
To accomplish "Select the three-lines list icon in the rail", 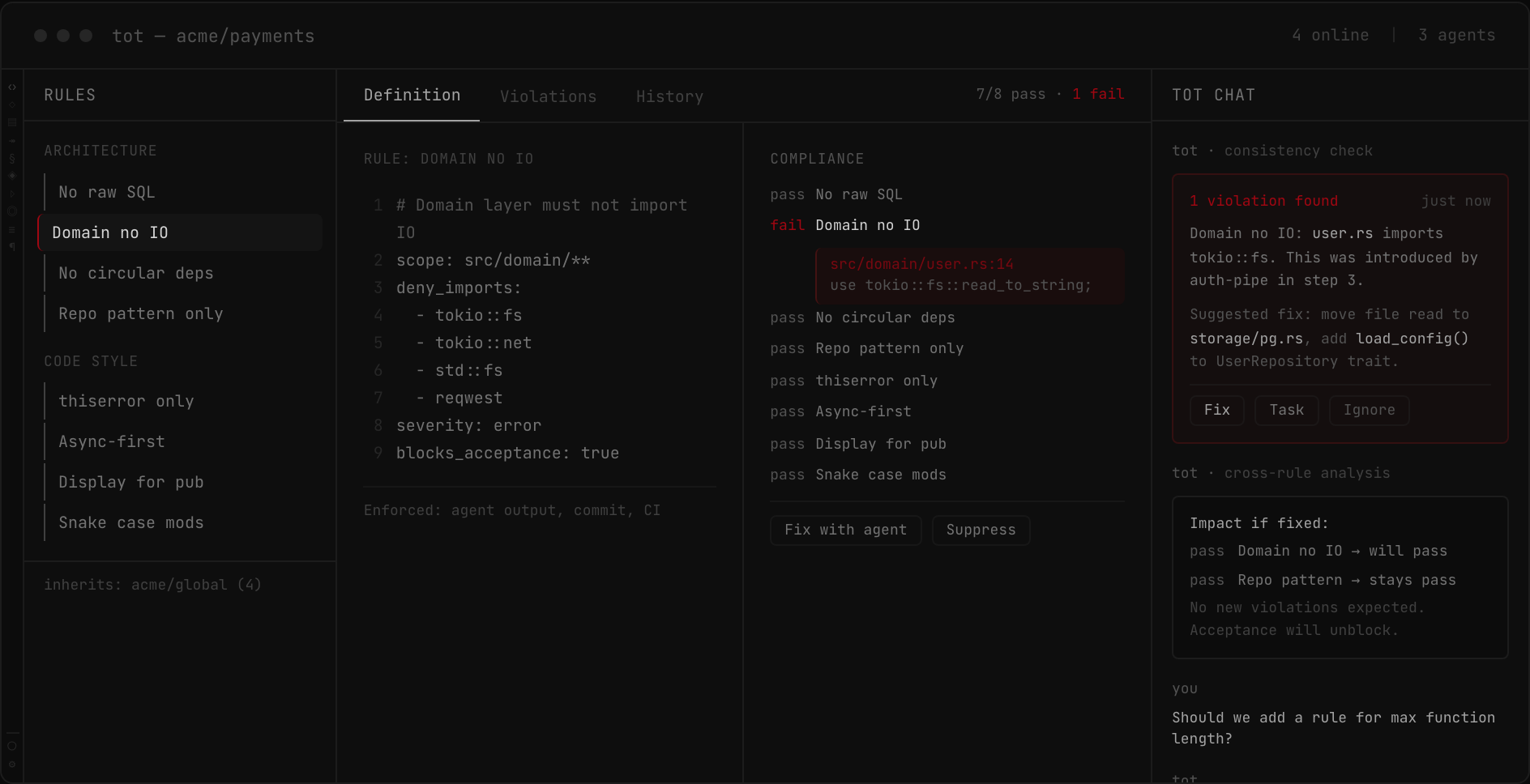I will (12, 230).
